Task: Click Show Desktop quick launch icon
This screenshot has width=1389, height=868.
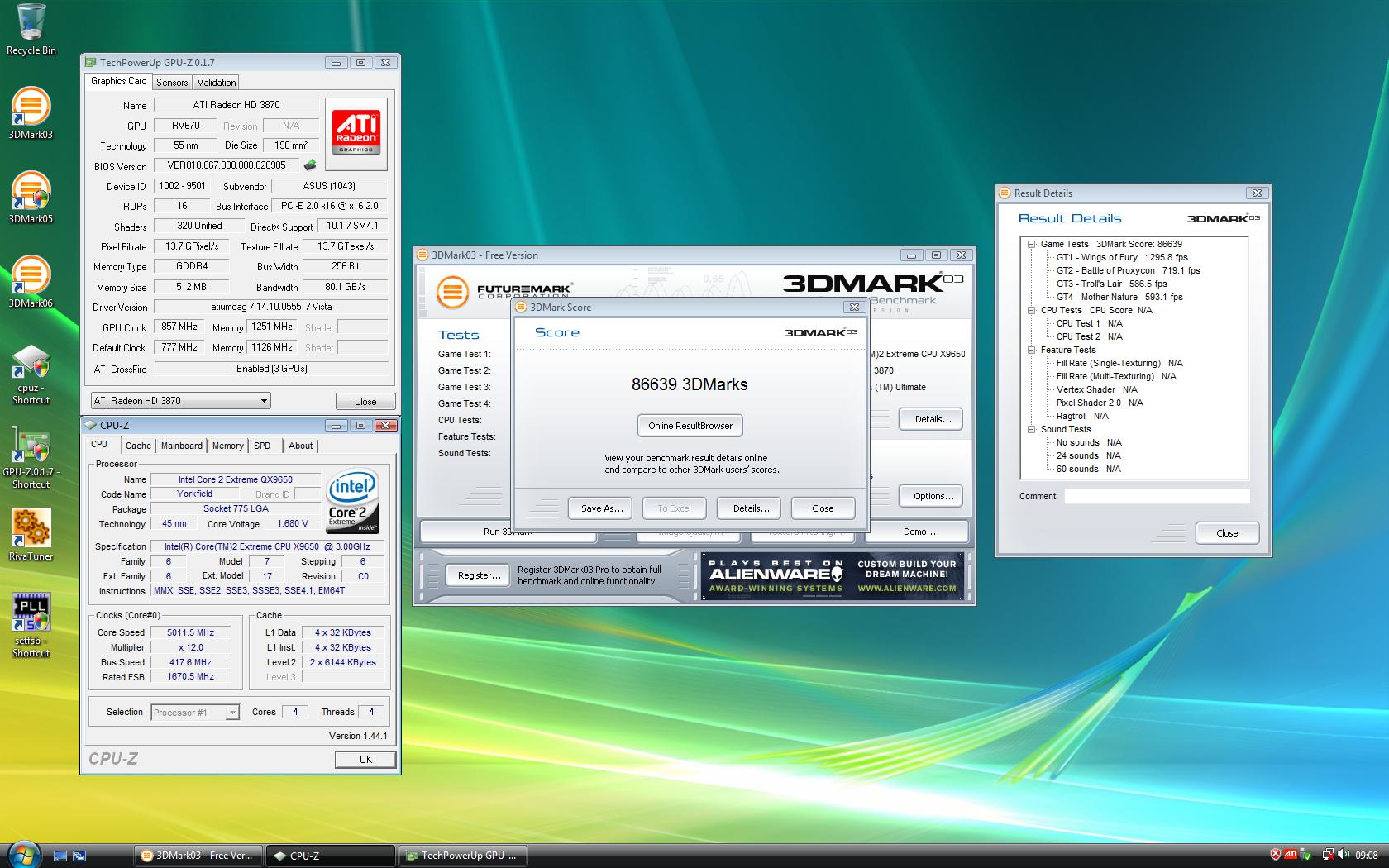Action: (x=60, y=856)
